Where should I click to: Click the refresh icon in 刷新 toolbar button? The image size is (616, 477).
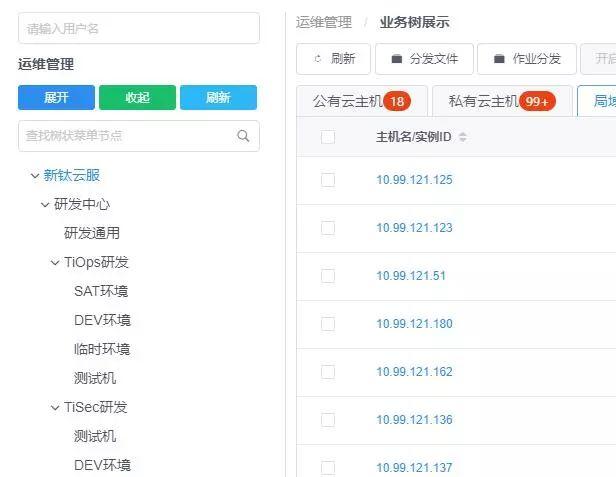pyautogui.click(x=318, y=59)
